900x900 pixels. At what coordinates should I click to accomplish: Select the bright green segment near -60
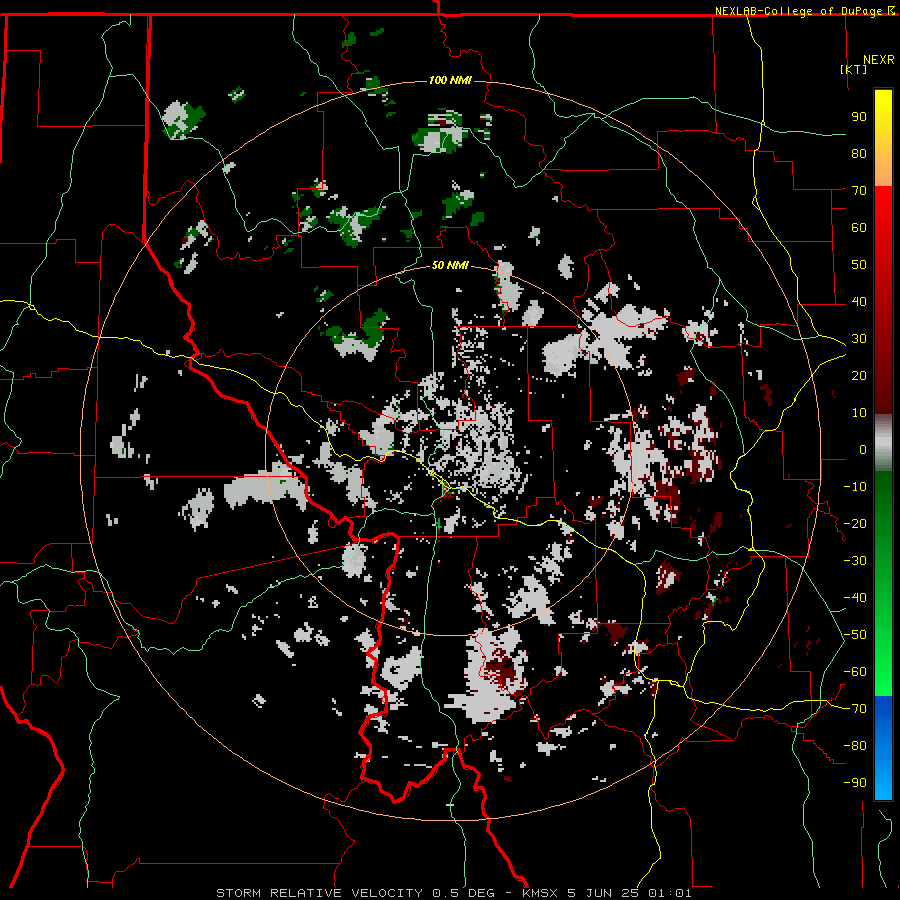coord(883,672)
